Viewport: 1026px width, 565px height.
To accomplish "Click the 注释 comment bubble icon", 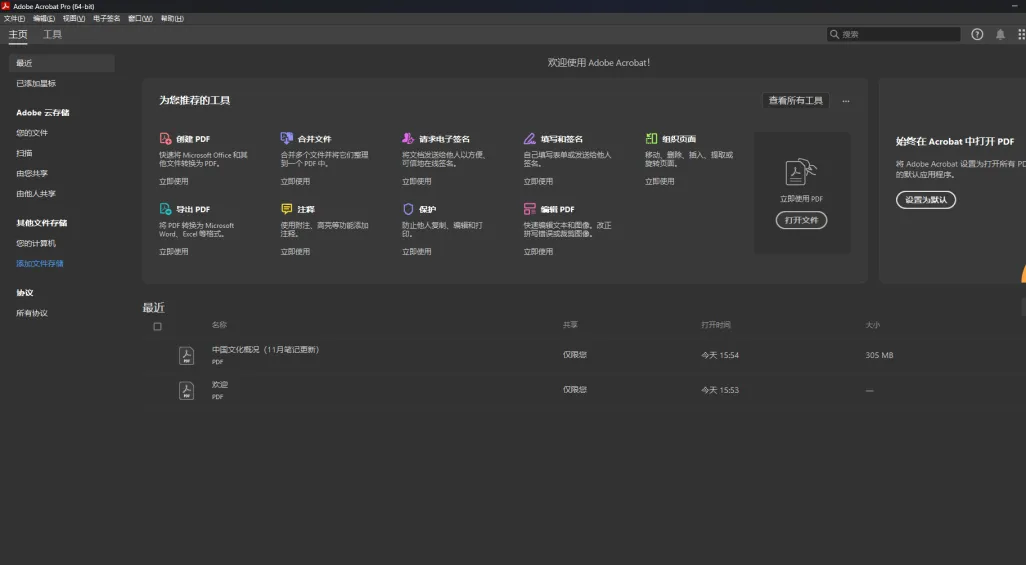I will point(287,209).
